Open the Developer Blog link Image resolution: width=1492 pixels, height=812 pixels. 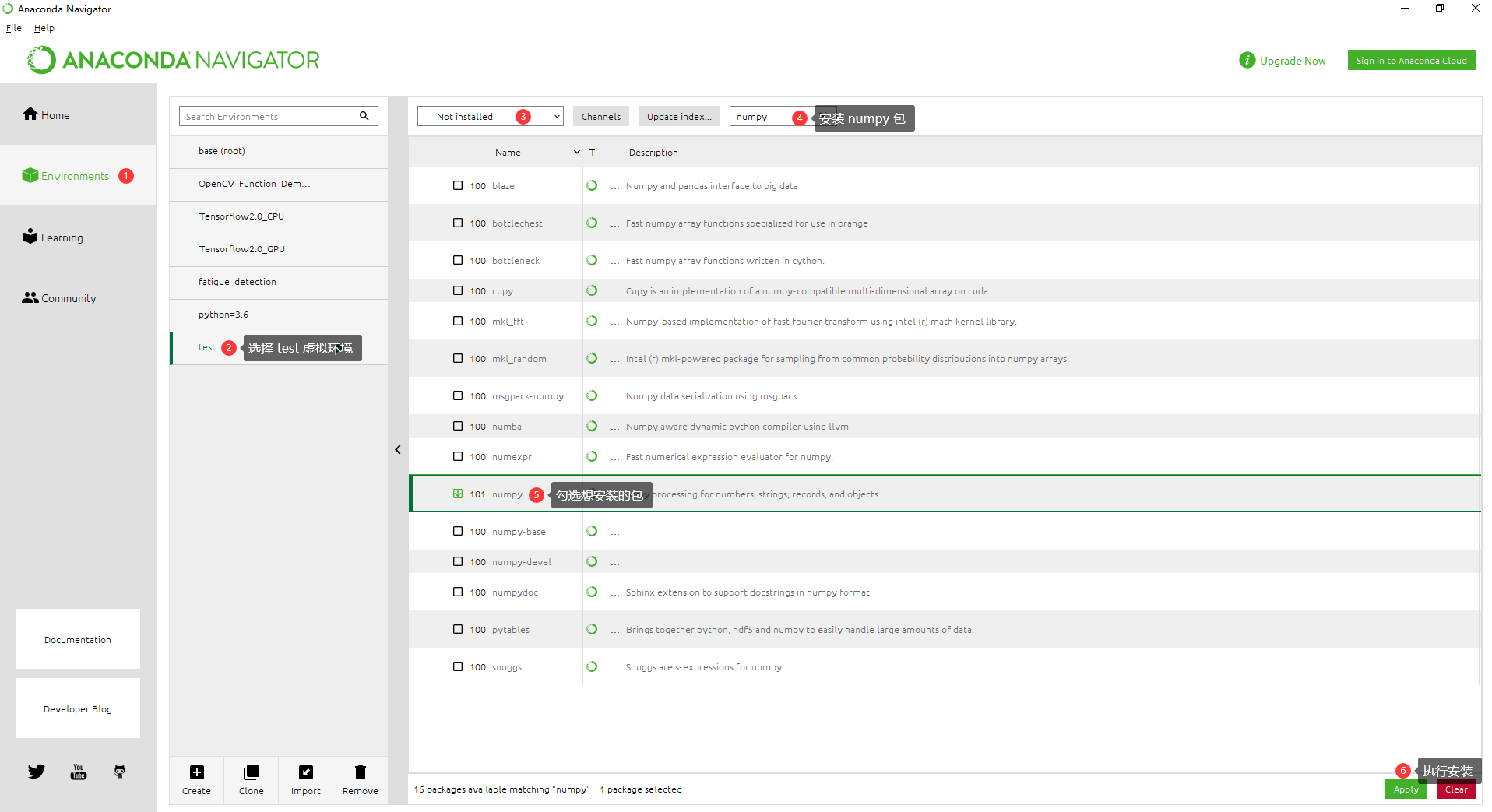tap(78, 708)
